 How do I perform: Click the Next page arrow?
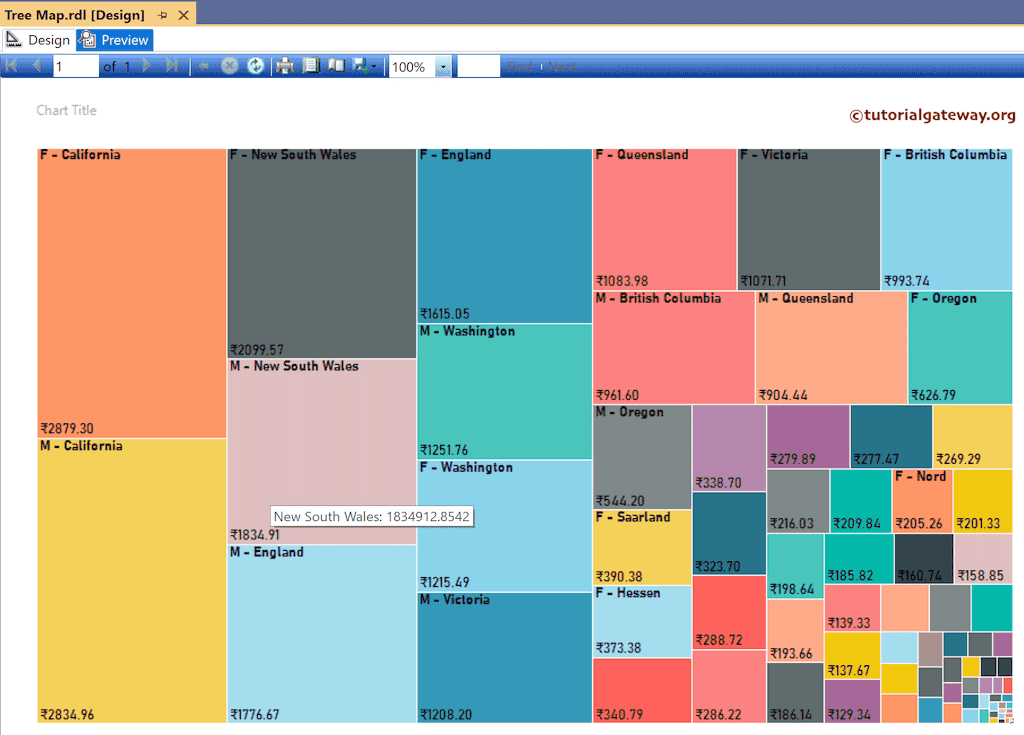coord(146,66)
